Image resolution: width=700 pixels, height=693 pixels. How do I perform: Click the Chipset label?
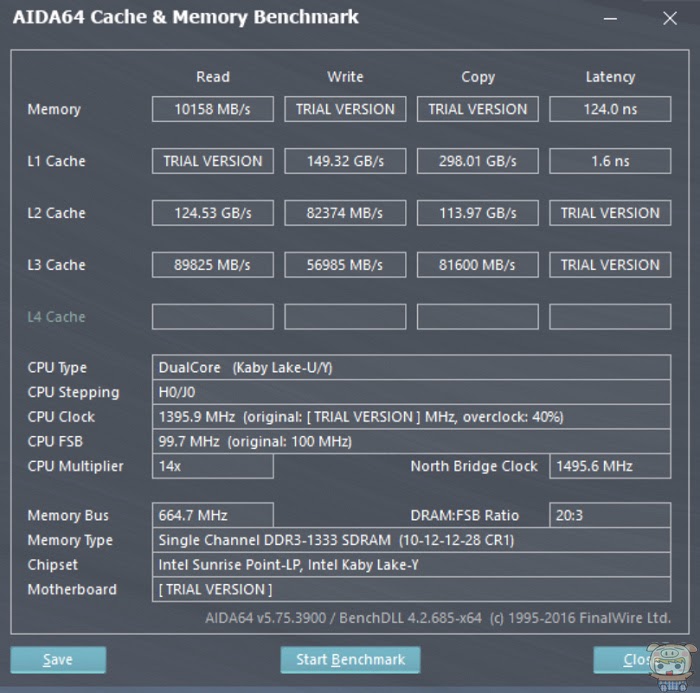pyautogui.click(x=53, y=565)
